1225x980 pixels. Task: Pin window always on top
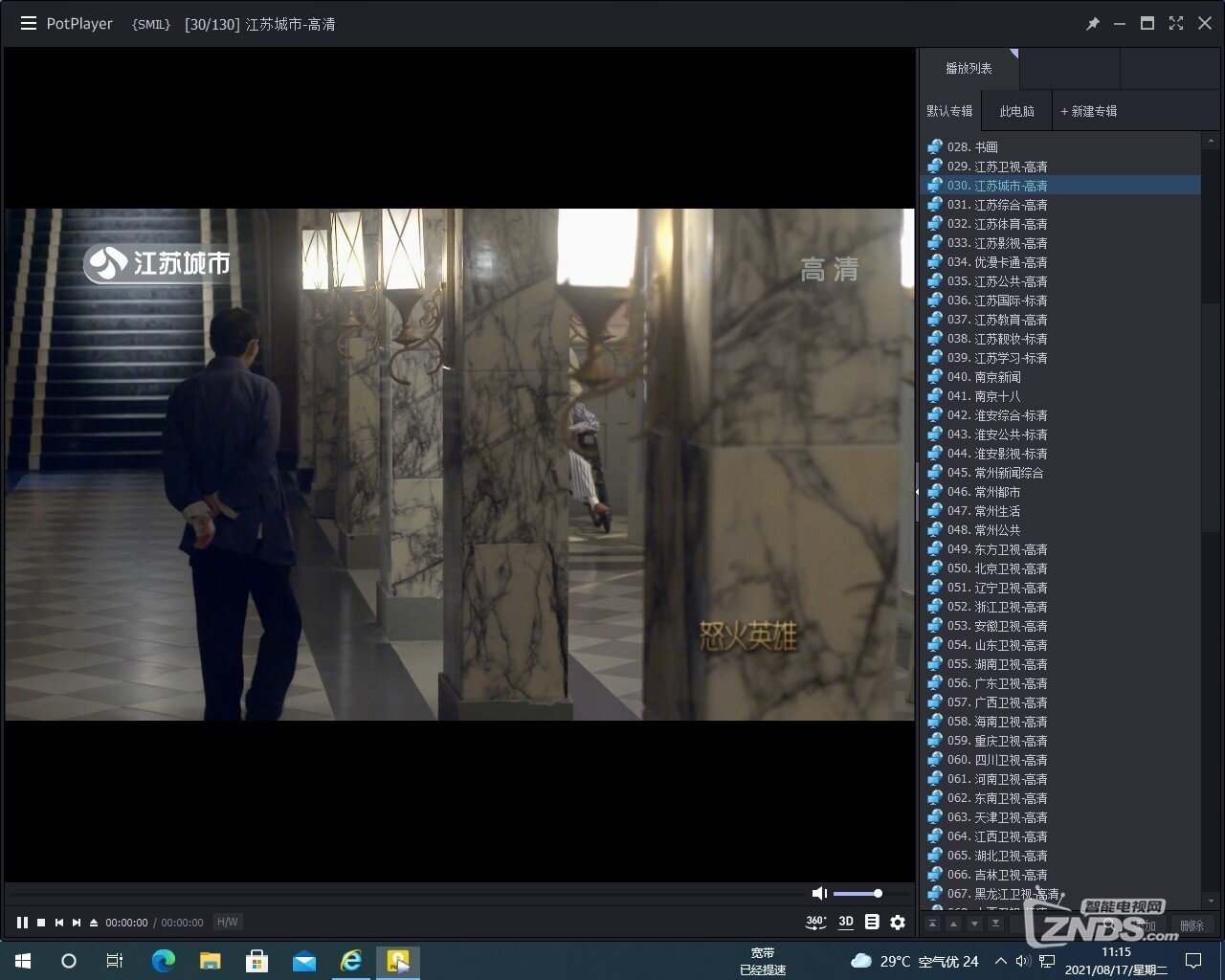tap(1092, 24)
